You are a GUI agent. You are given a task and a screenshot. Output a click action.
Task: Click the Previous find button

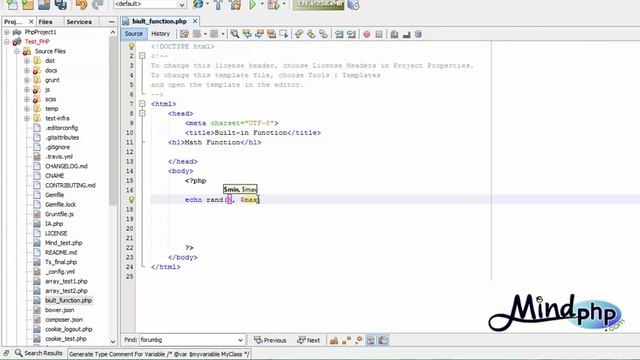tap(270, 340)
